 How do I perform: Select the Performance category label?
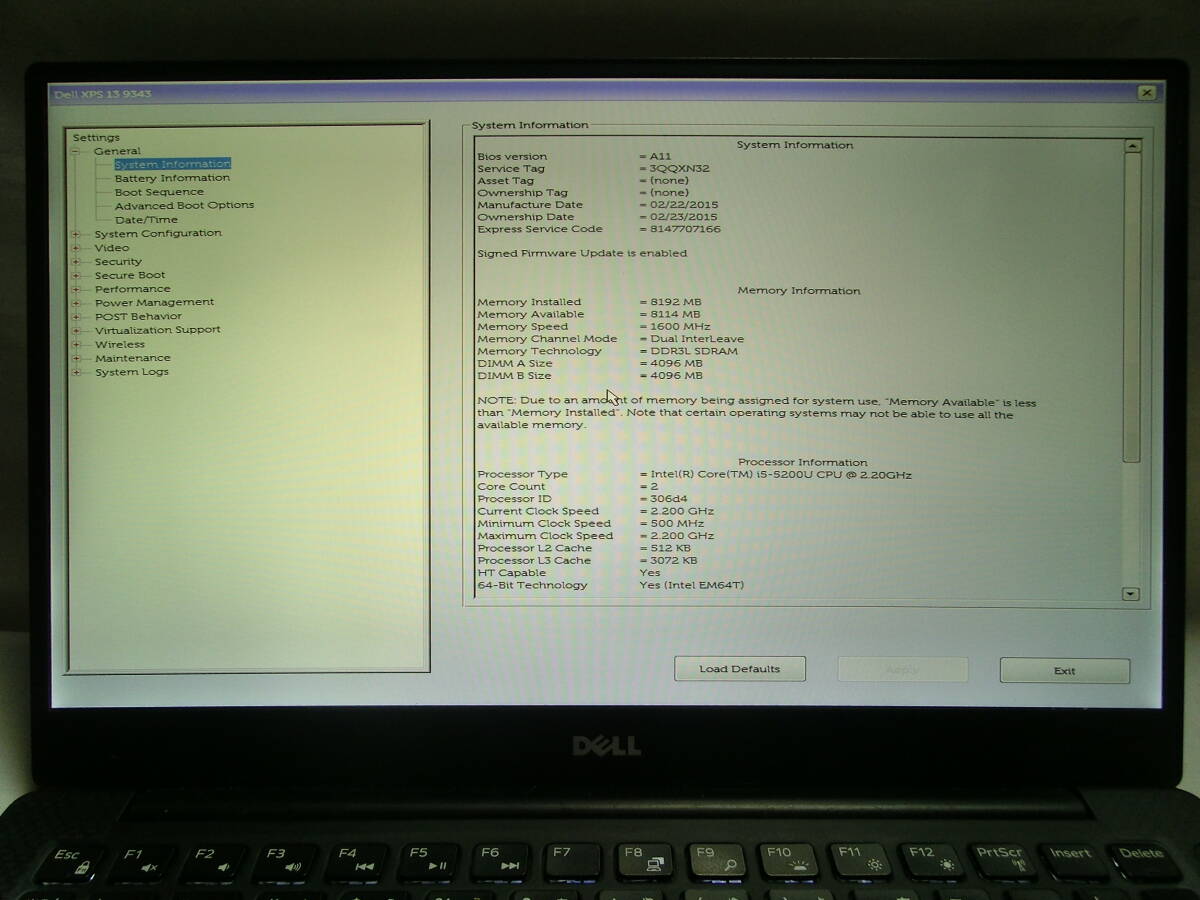[132, 288]
